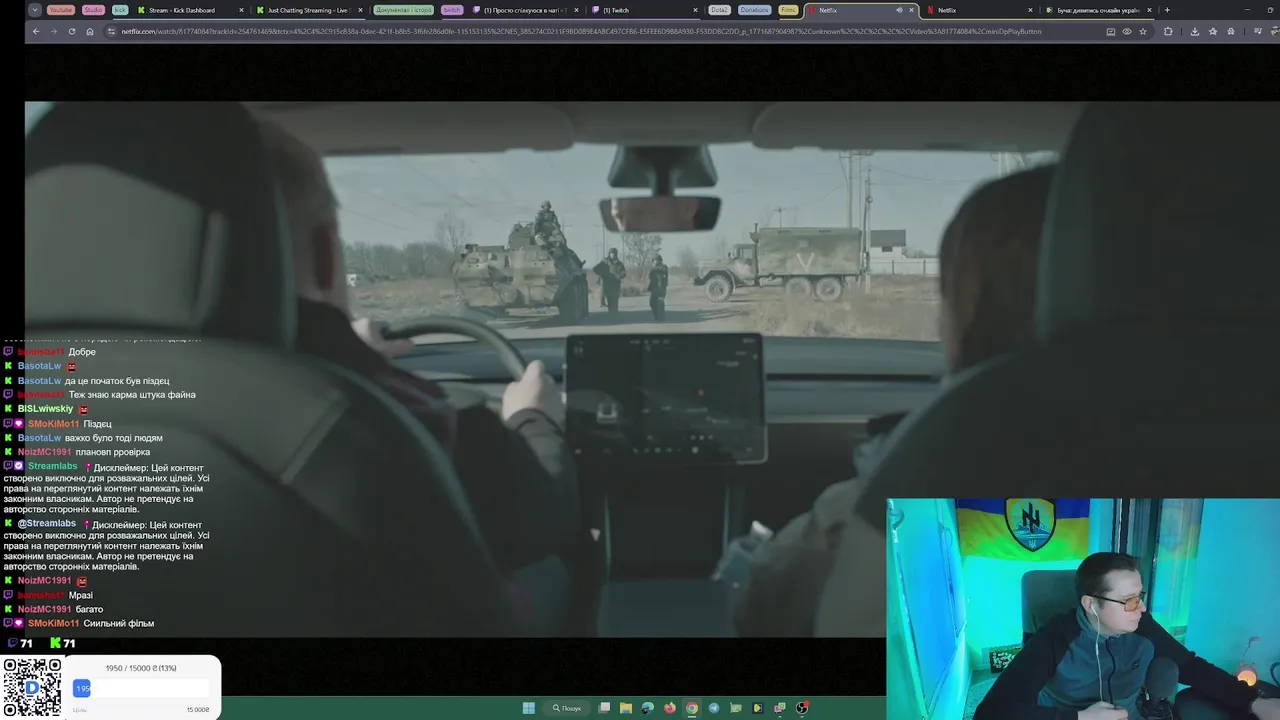The width and height of the screenshot is (1280, 720).
Task: Click the streamer webcam overlay
Action: pyautogui.click(x=1083, y=609)
